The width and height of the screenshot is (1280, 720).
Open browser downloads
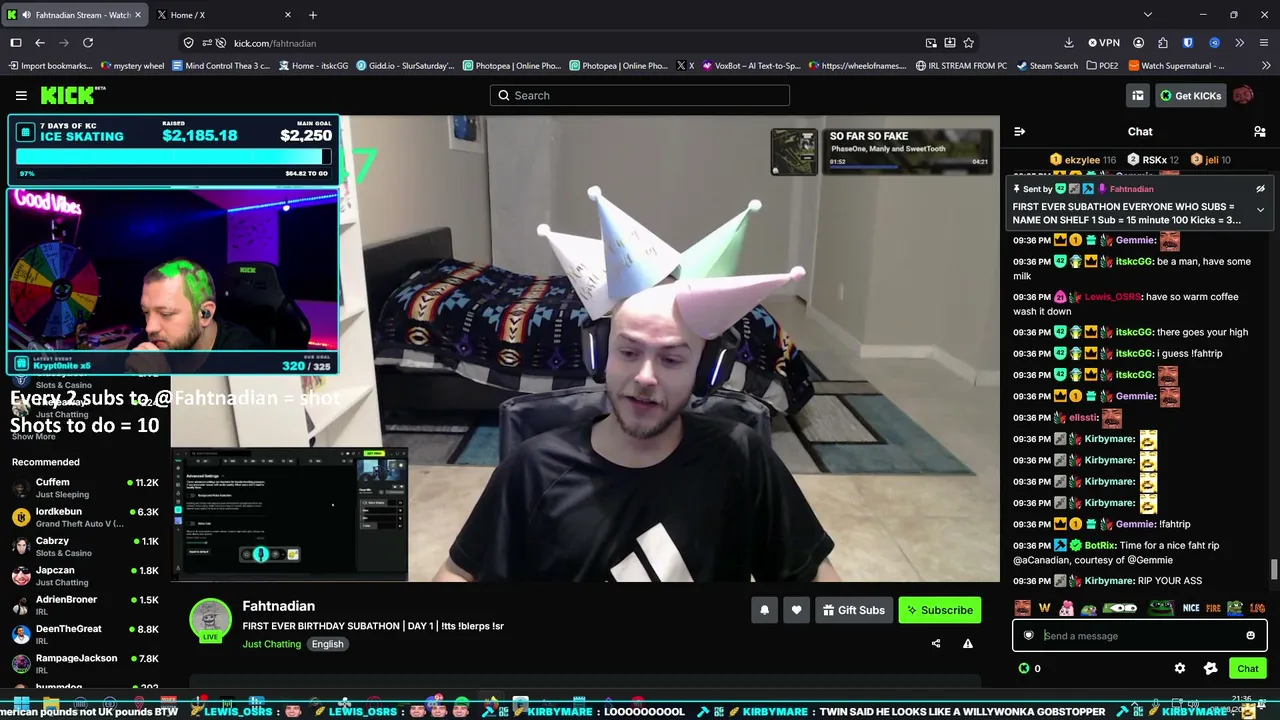coord(1069,43)
